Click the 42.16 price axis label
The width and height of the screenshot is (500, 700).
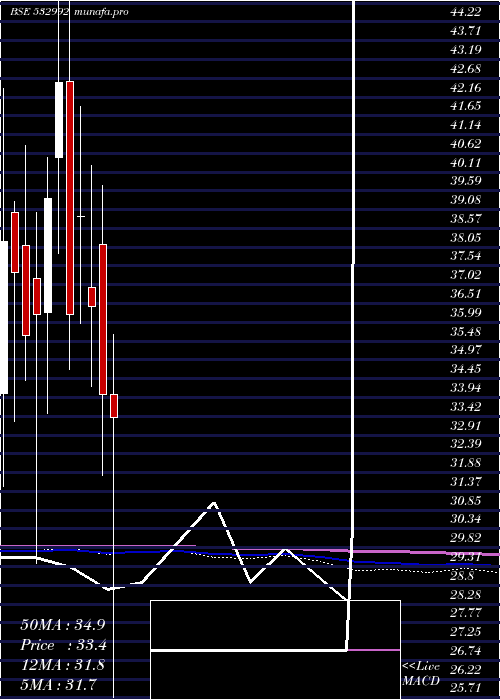coord(466,88)
